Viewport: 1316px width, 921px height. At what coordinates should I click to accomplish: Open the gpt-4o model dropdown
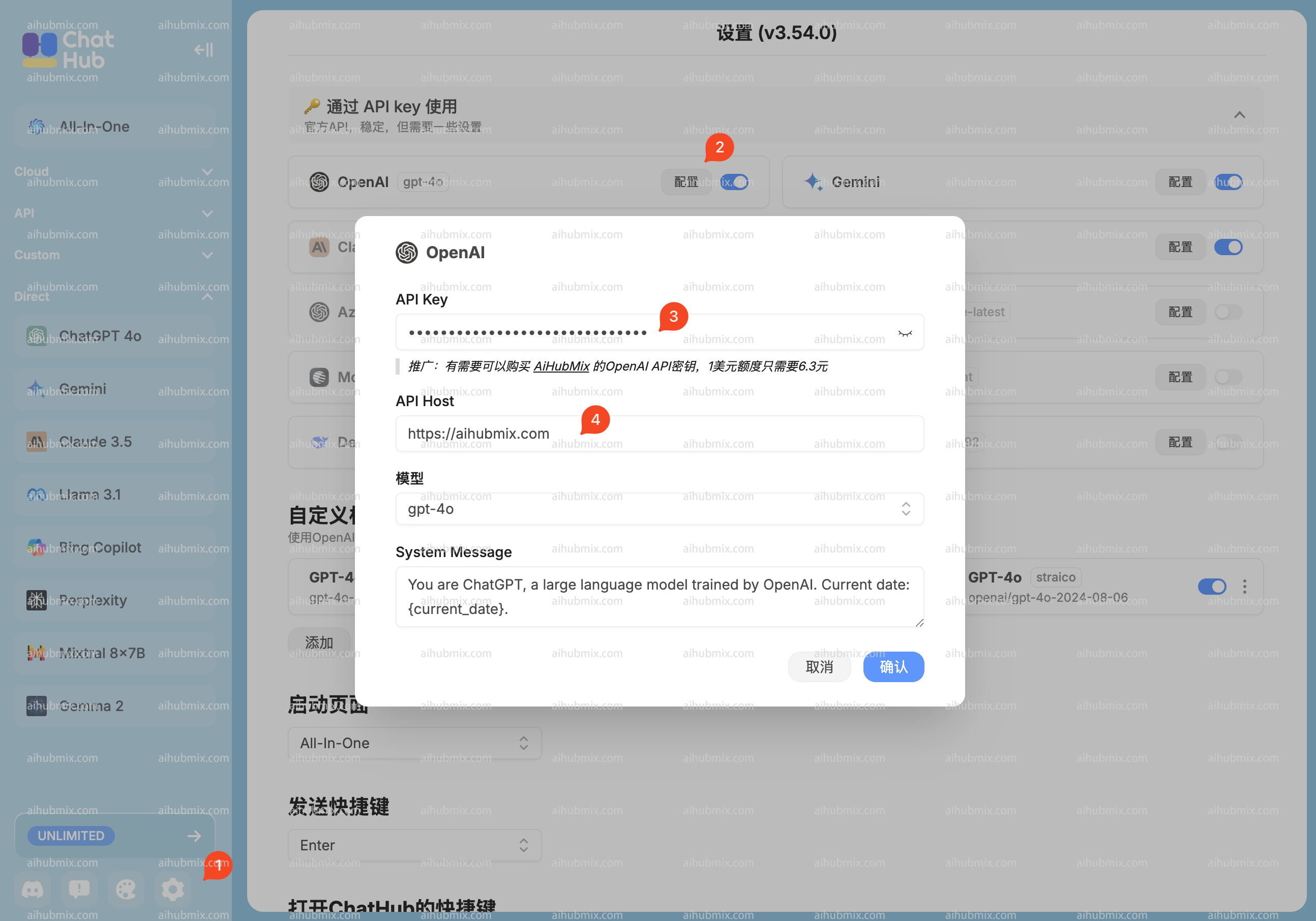659,509
